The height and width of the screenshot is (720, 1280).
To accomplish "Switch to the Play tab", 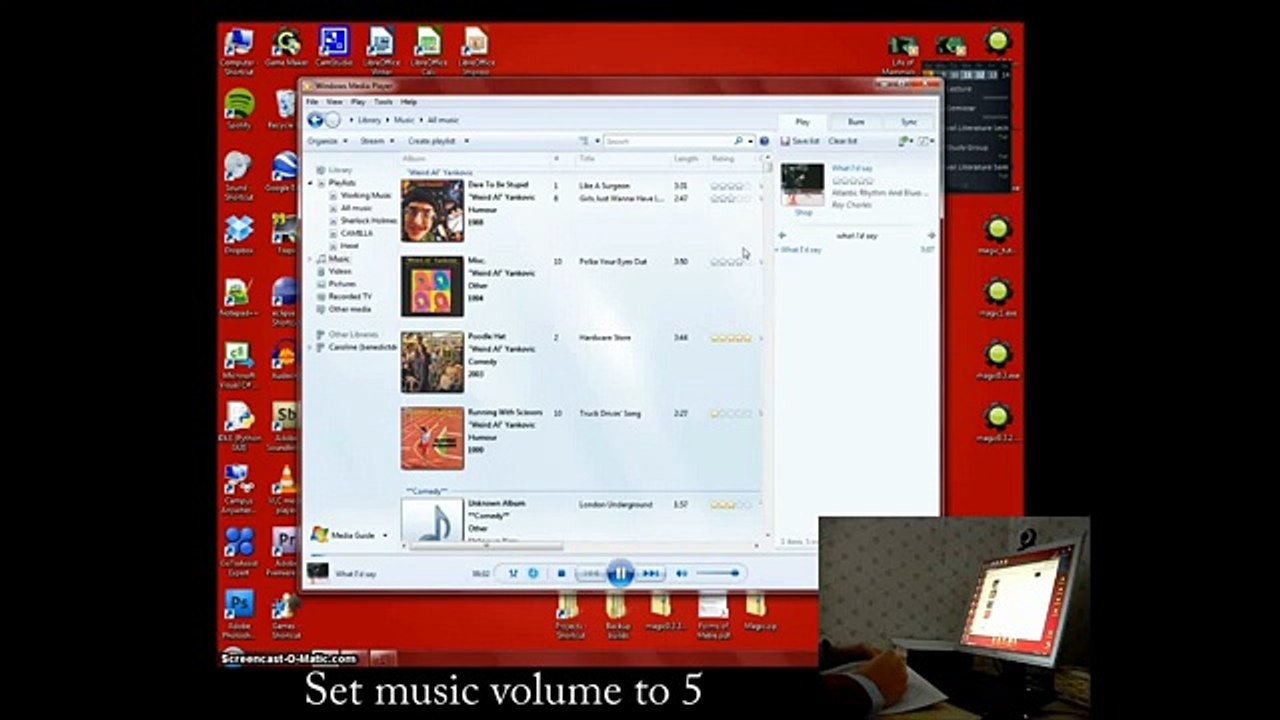I will pos(802,121).
